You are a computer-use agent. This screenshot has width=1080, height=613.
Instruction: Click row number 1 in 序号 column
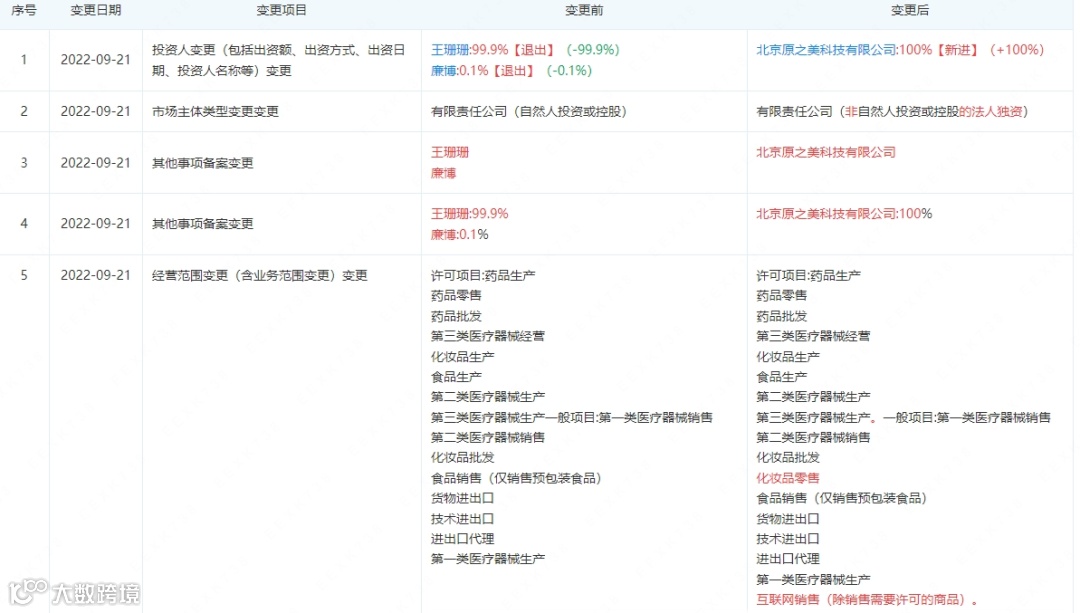pyautogui.click(x=24, y=60)
